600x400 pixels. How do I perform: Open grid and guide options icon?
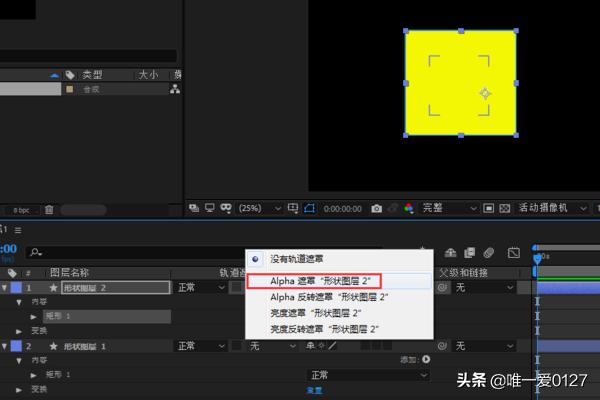293,208
